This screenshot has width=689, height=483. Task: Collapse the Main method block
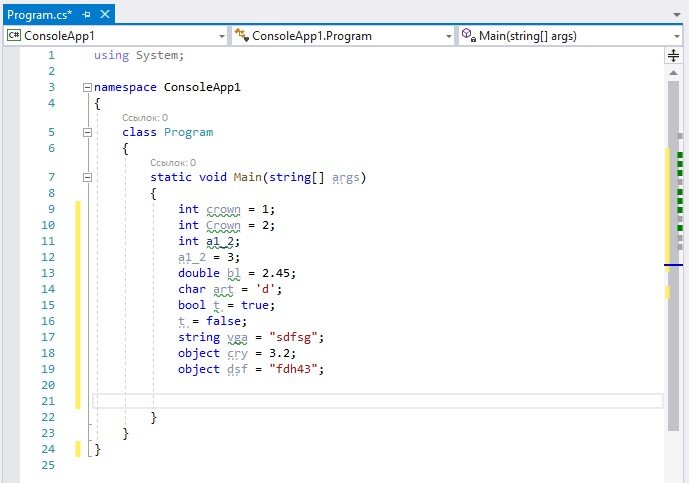pyautogui.click(x=87, y=177)
